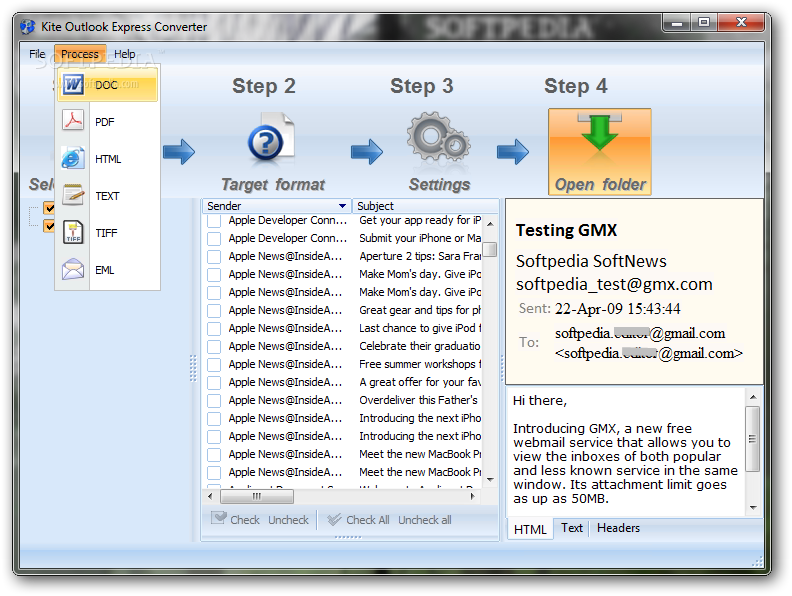Click the Uncheck all button

click(424, 520)
